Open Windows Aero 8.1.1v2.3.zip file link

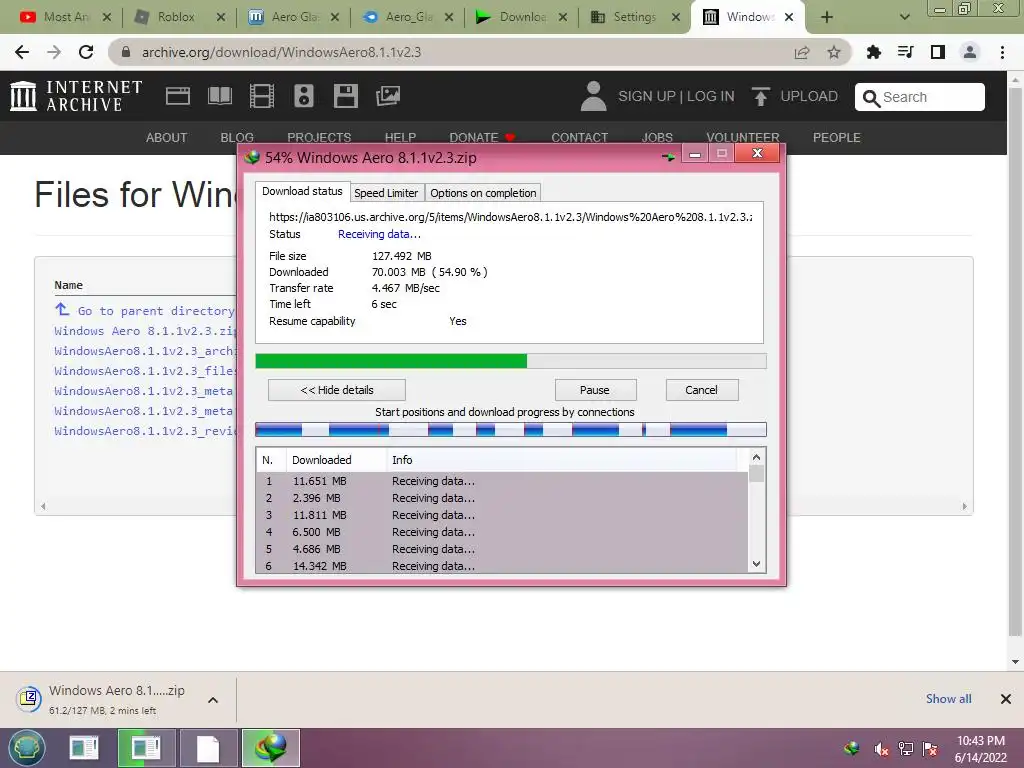[145, 331]
